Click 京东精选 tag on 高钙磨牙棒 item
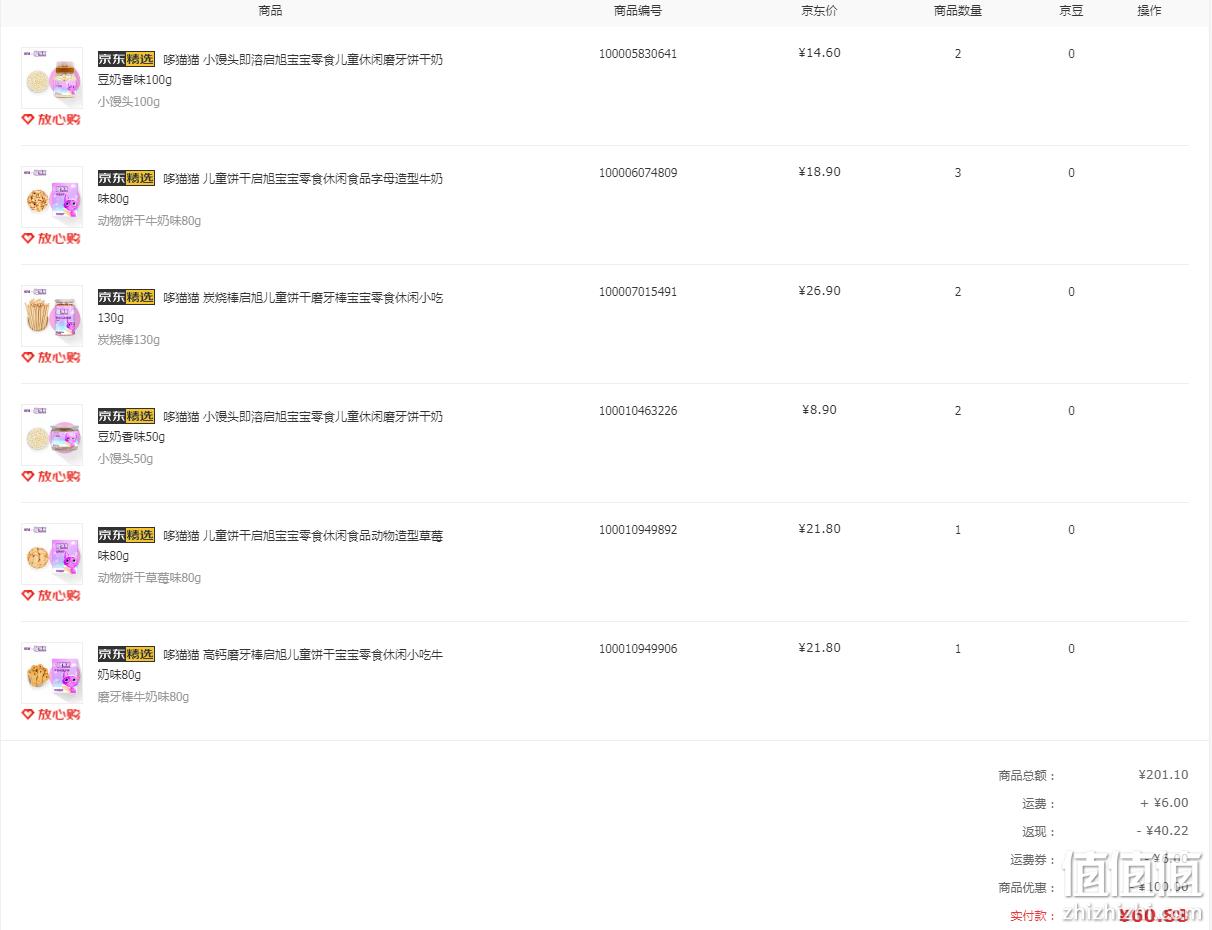This screenshot has height=930, width=1212. pos(126,654)
